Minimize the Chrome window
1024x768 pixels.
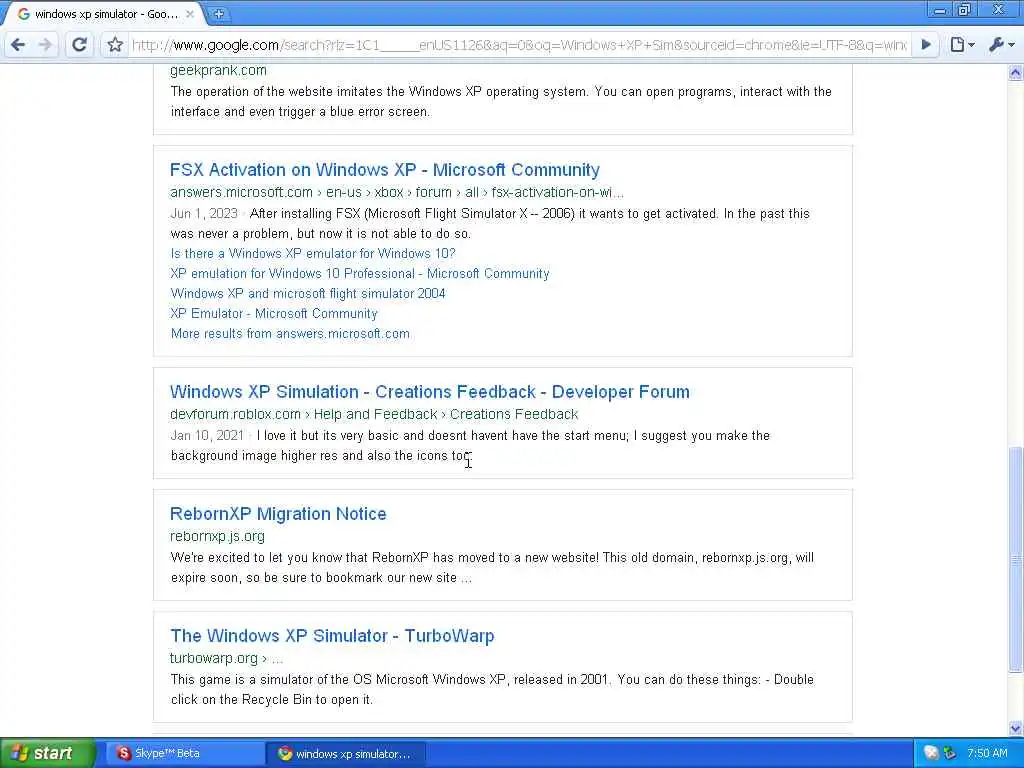pyautogui.click(x=940, y=10)
